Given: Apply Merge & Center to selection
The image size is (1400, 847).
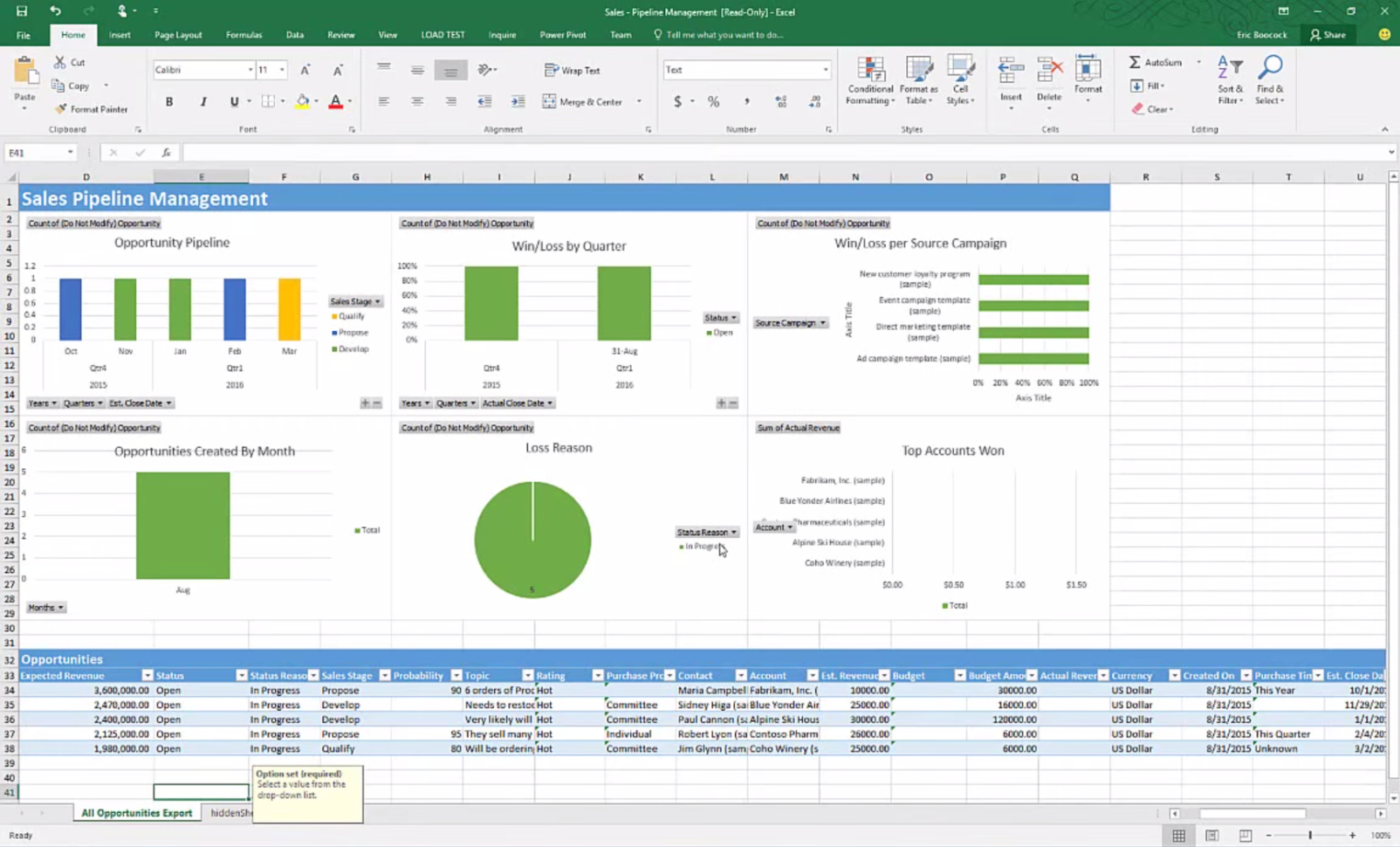Looking at the screenshot, I should tap(583, 101).
